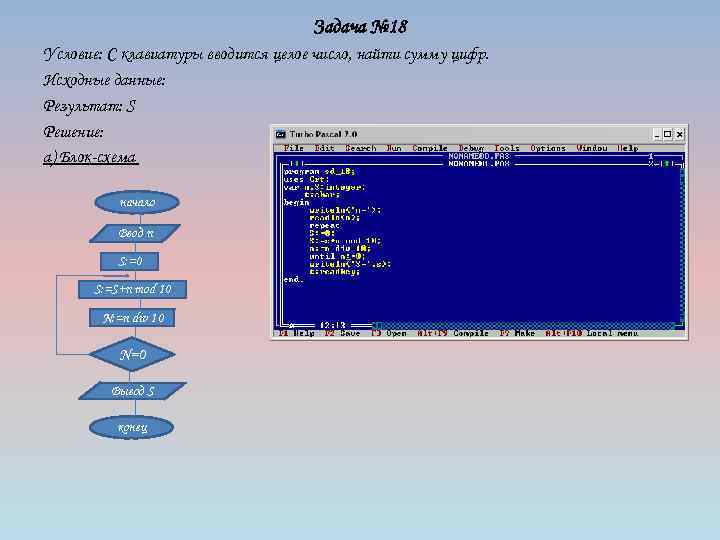The height and width of the screenshot is (540, 720).
Task: Open the Compile menu in the menu bar
Action: (429, 148)
